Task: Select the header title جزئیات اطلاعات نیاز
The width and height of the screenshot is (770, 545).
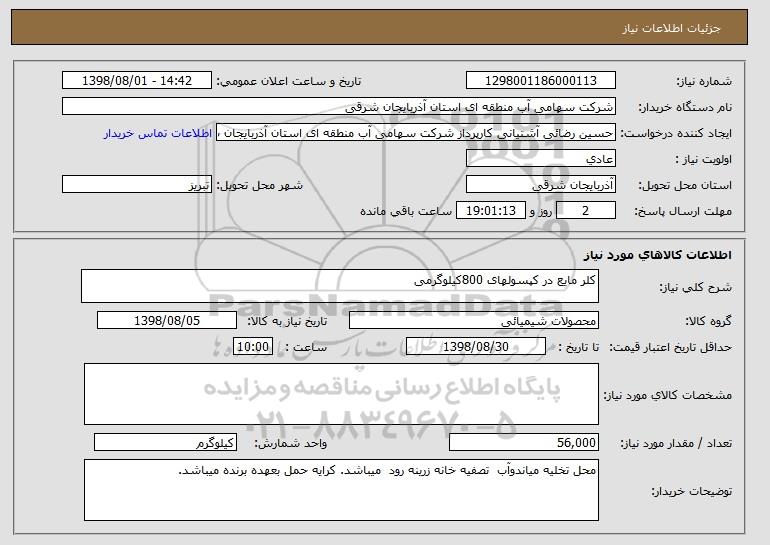Action: point(671,28)
